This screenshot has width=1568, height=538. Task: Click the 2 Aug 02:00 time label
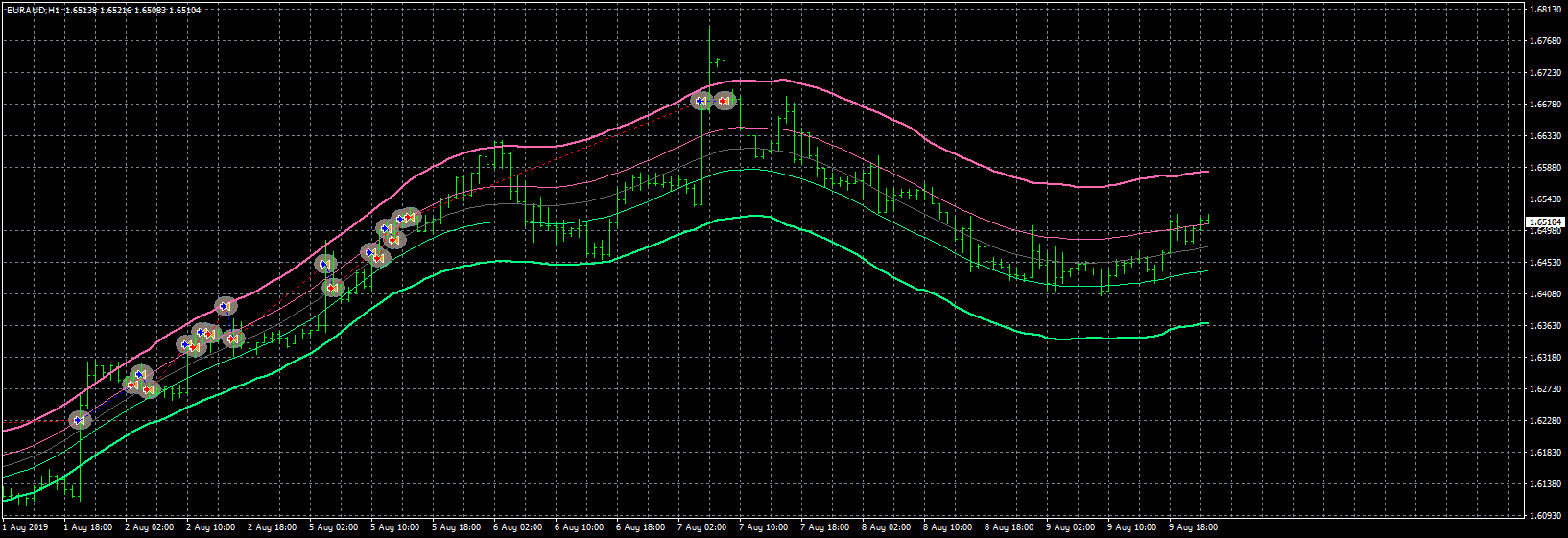[149, 527]
